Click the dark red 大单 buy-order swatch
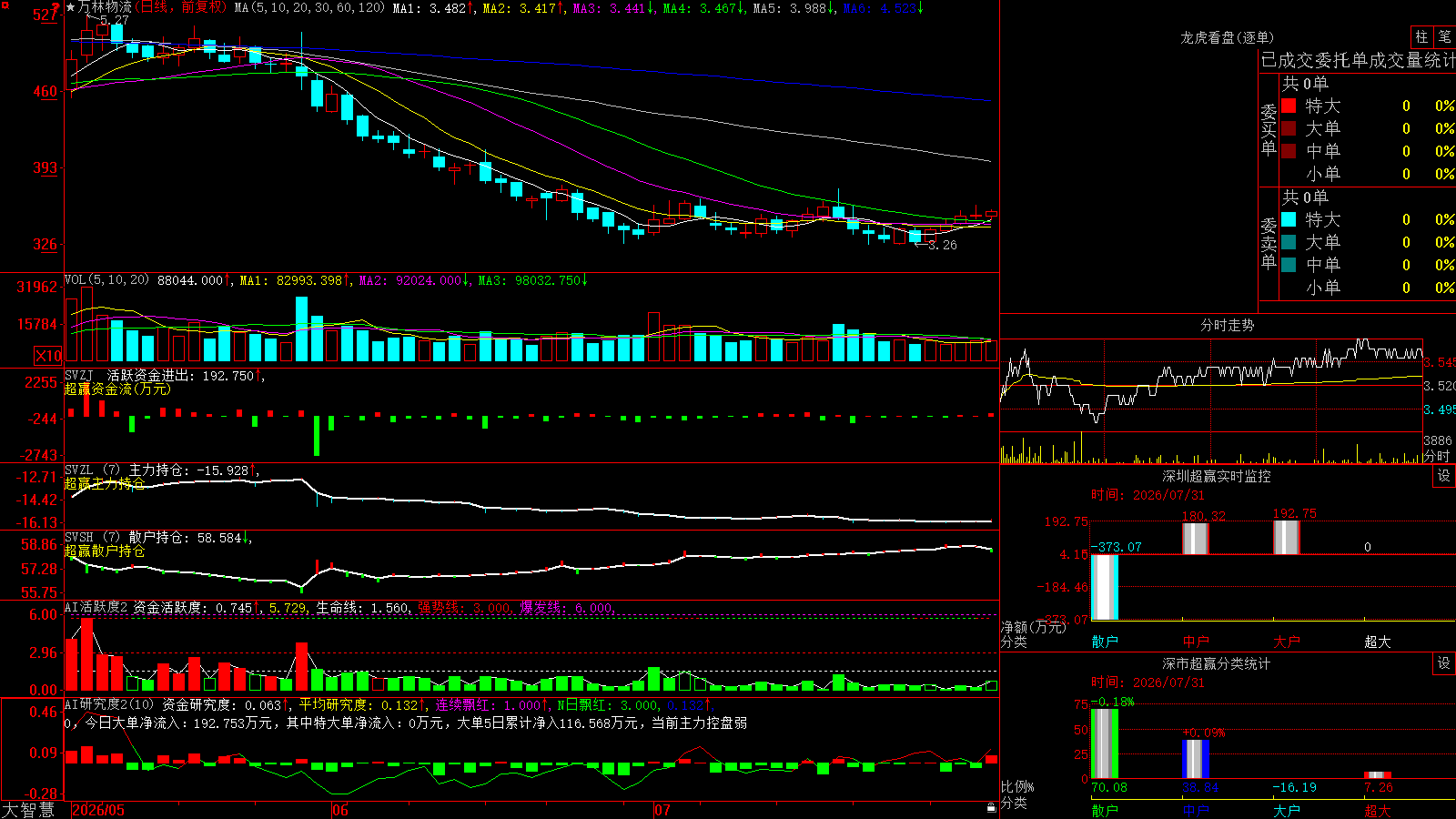1456x819 pixels. click(x=1289, y=128)
